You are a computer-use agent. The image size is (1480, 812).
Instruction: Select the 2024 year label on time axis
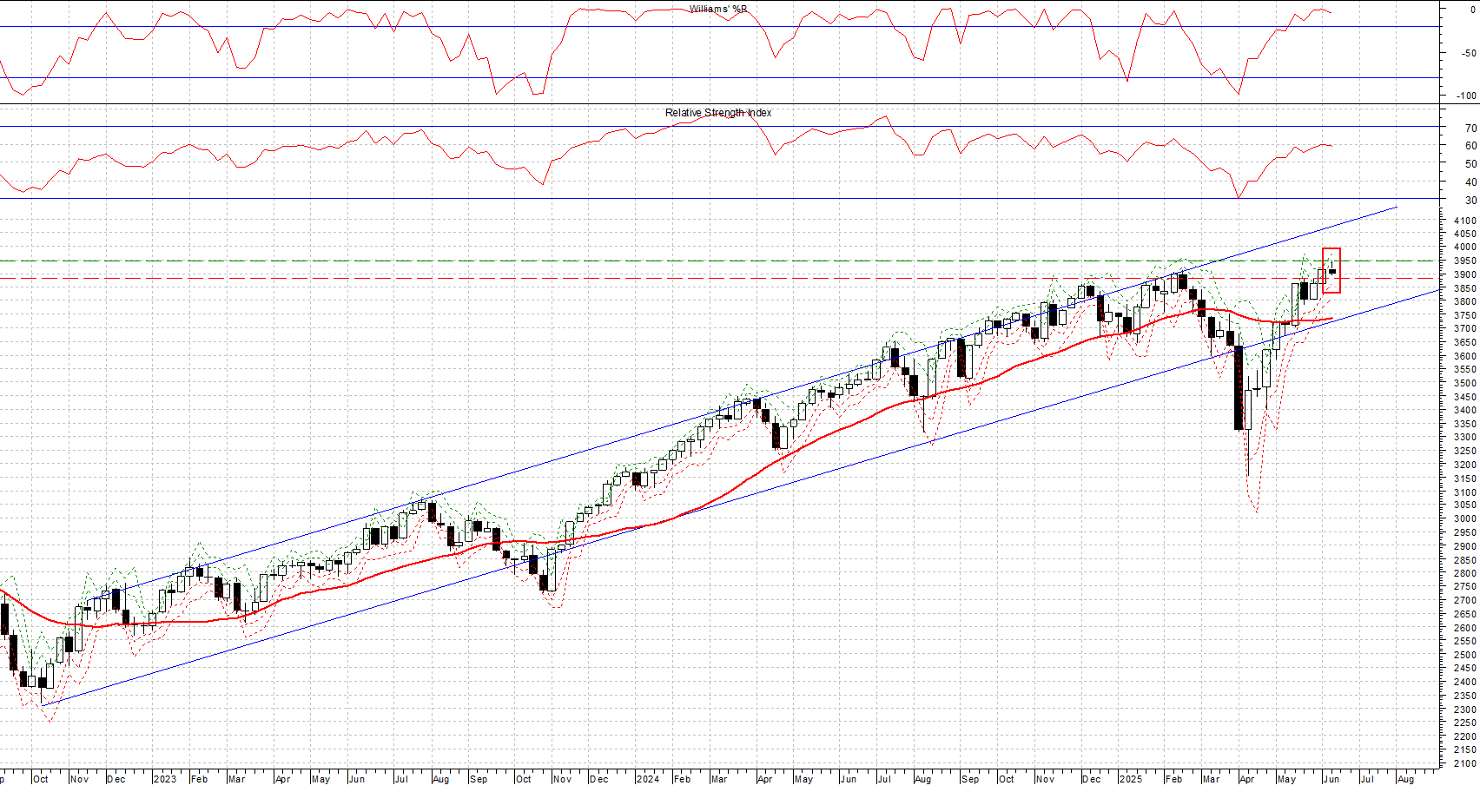point(647,779)
